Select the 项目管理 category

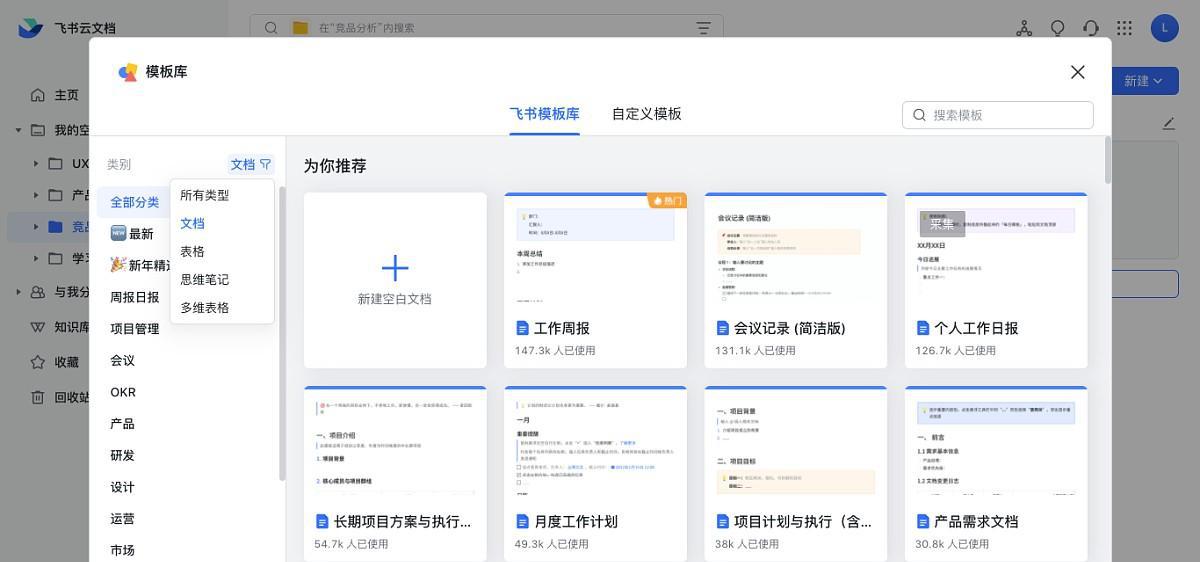click(134, 329)
